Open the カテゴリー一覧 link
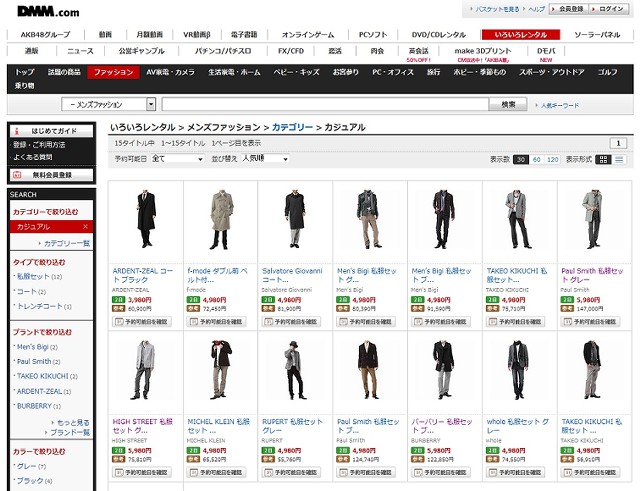 (67, 243)
